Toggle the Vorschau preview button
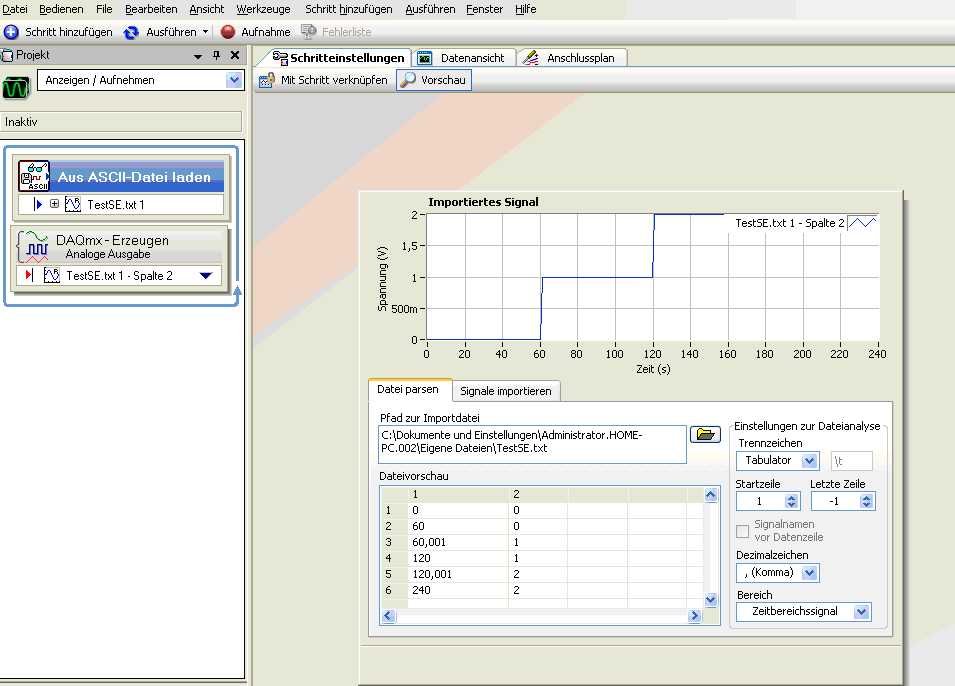Screen dimensions: 955x686 pos(434,80)
